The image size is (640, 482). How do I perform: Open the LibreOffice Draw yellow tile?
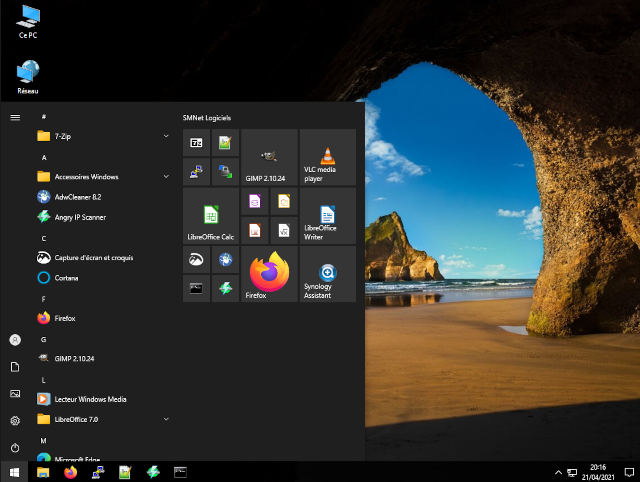pos(284,201)
